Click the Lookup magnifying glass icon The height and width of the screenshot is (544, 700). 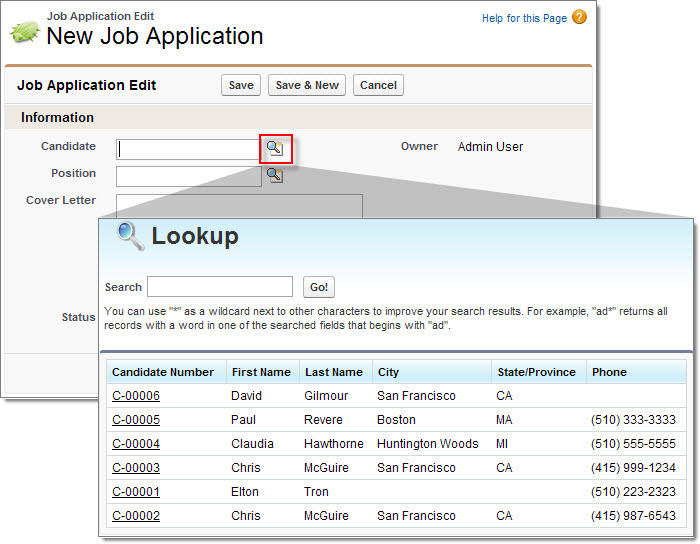[x=130, y=236]
